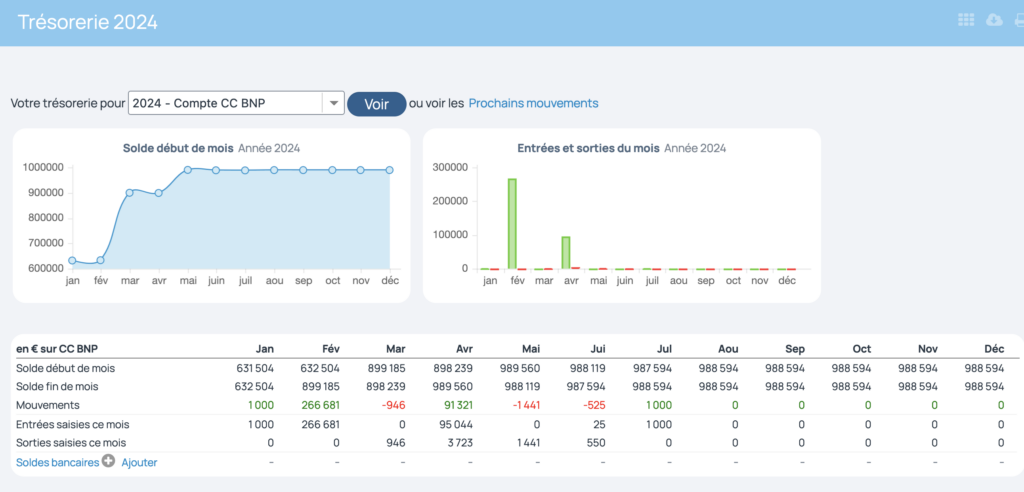The image size is (1024, 492).
Task: Click the cloud download icon
Action: click(x=994, y=20)
